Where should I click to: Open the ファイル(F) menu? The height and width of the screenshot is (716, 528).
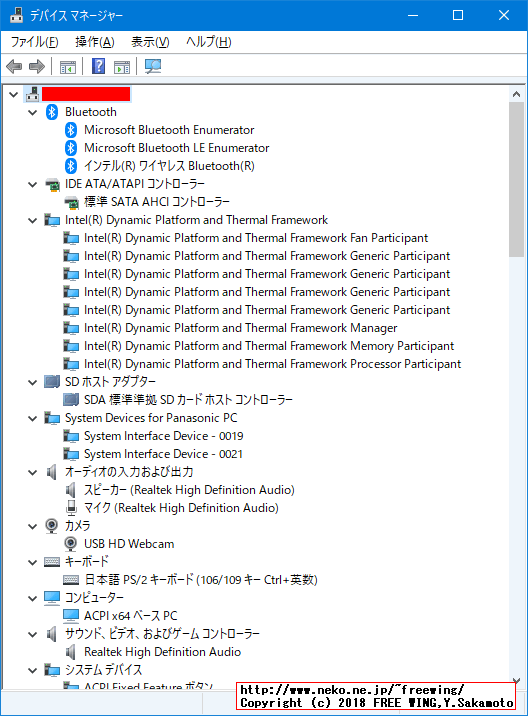pos(34,42)
